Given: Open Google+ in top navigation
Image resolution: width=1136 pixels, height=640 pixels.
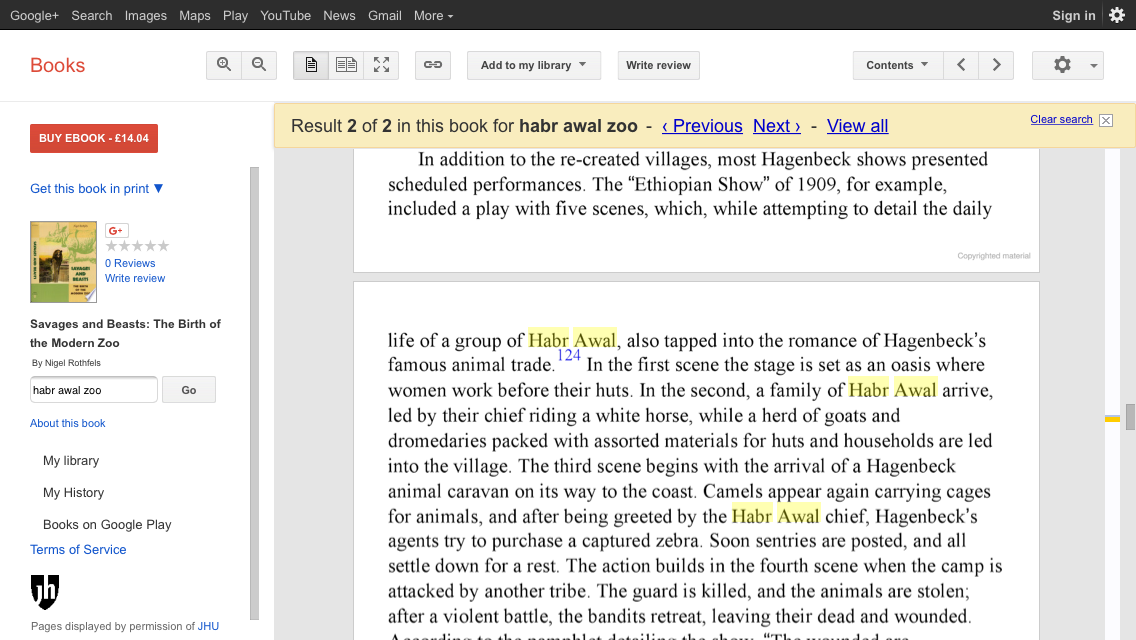Looking at the screenshot, I should click(34, 15).
